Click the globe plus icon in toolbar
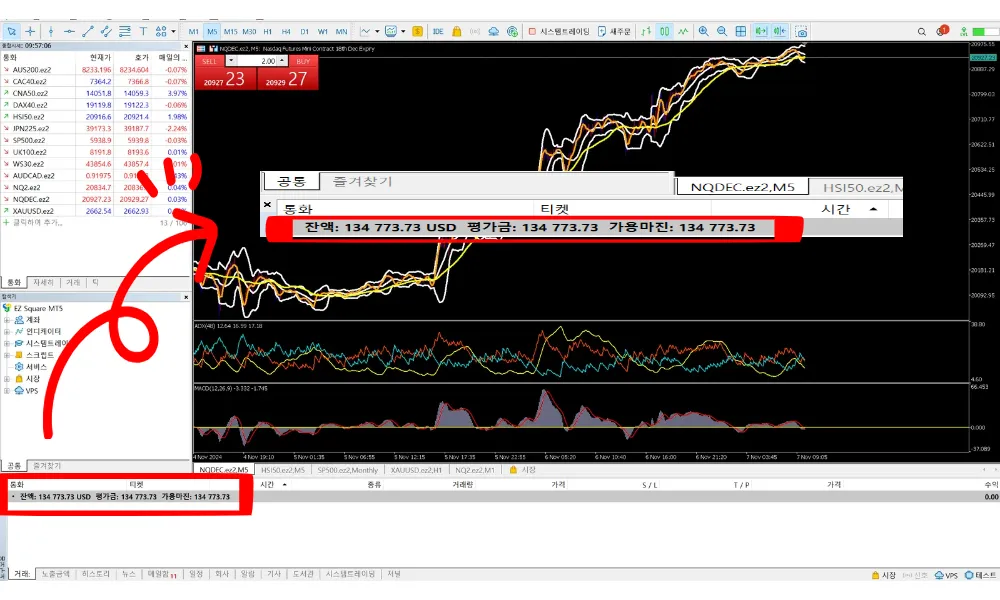The width and height of the screenshot is (1000, 600). point(512,31)
